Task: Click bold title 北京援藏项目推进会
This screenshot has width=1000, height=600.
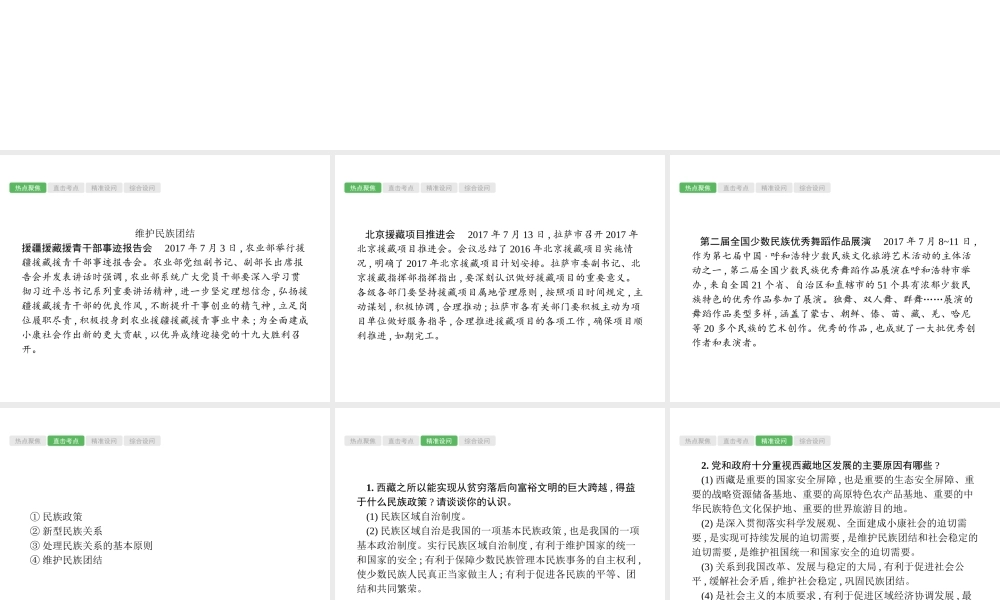Action: click(410, 235)
